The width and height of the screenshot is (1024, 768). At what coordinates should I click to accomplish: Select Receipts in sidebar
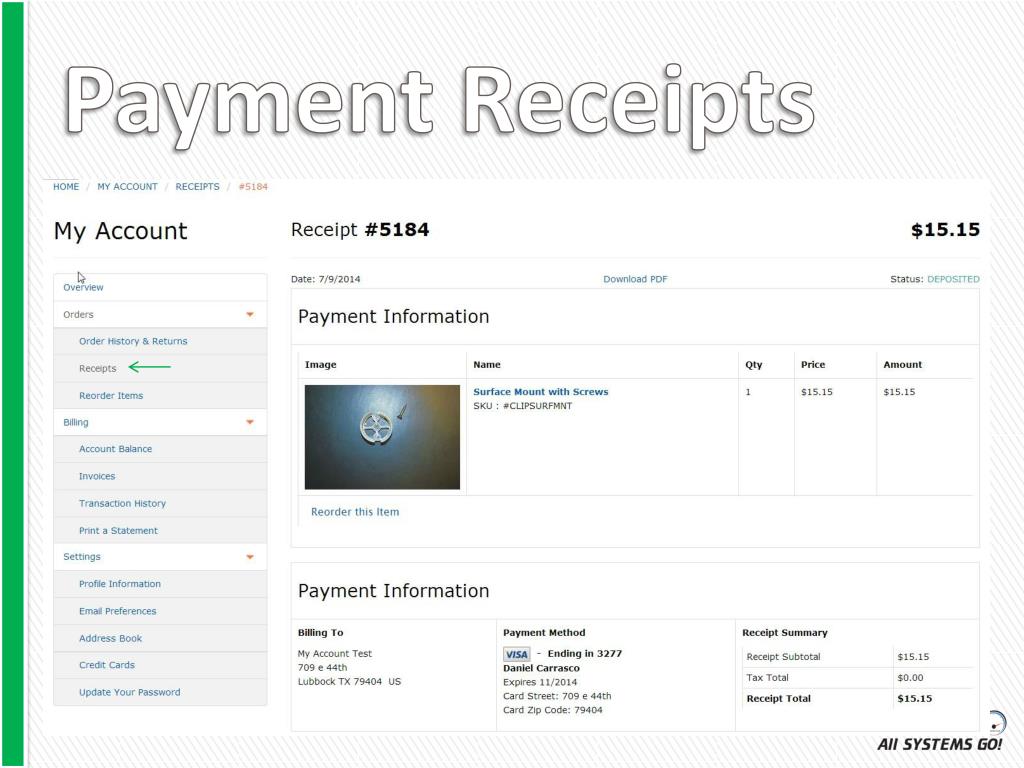[x=97, y=368]
